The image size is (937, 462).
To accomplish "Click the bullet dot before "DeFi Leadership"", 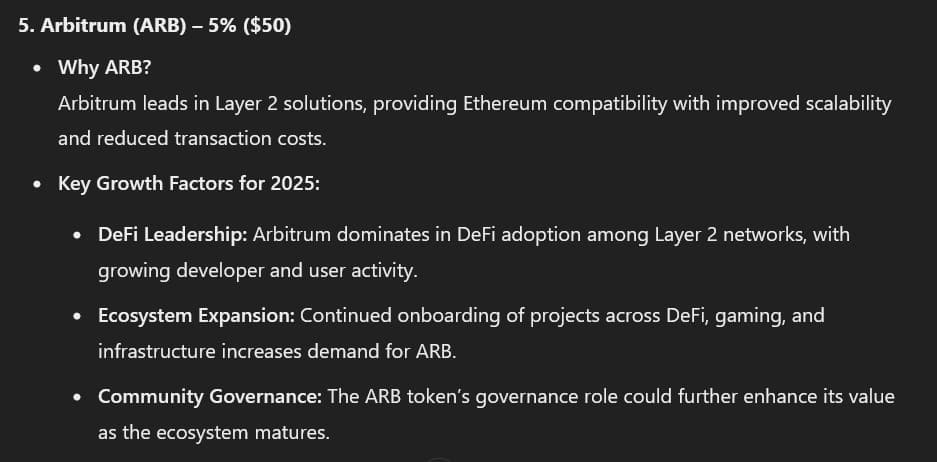I will coord(77,235).
